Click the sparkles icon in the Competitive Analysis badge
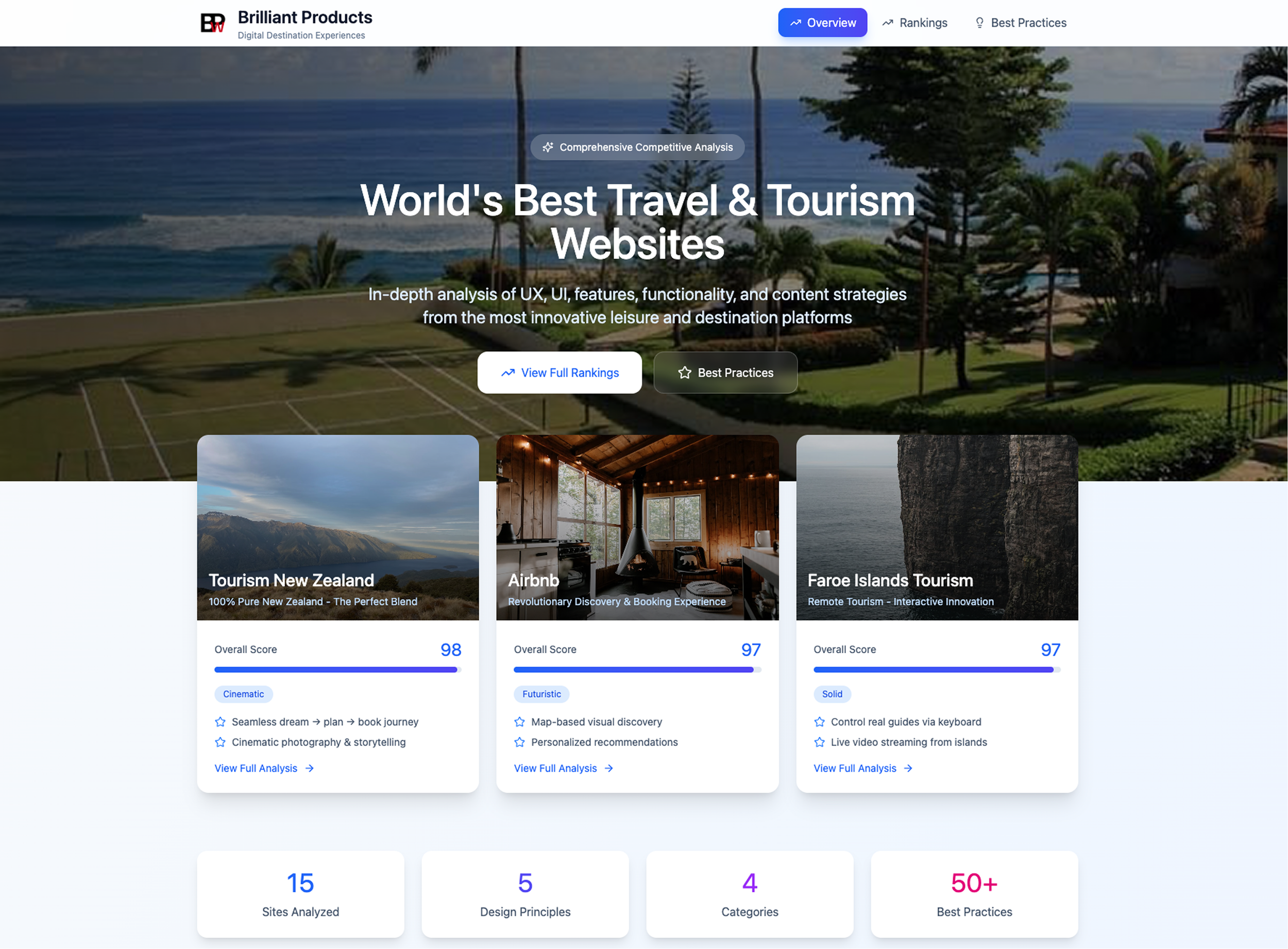The height and width of the screenshot is (949, 1288). [548, 147]
